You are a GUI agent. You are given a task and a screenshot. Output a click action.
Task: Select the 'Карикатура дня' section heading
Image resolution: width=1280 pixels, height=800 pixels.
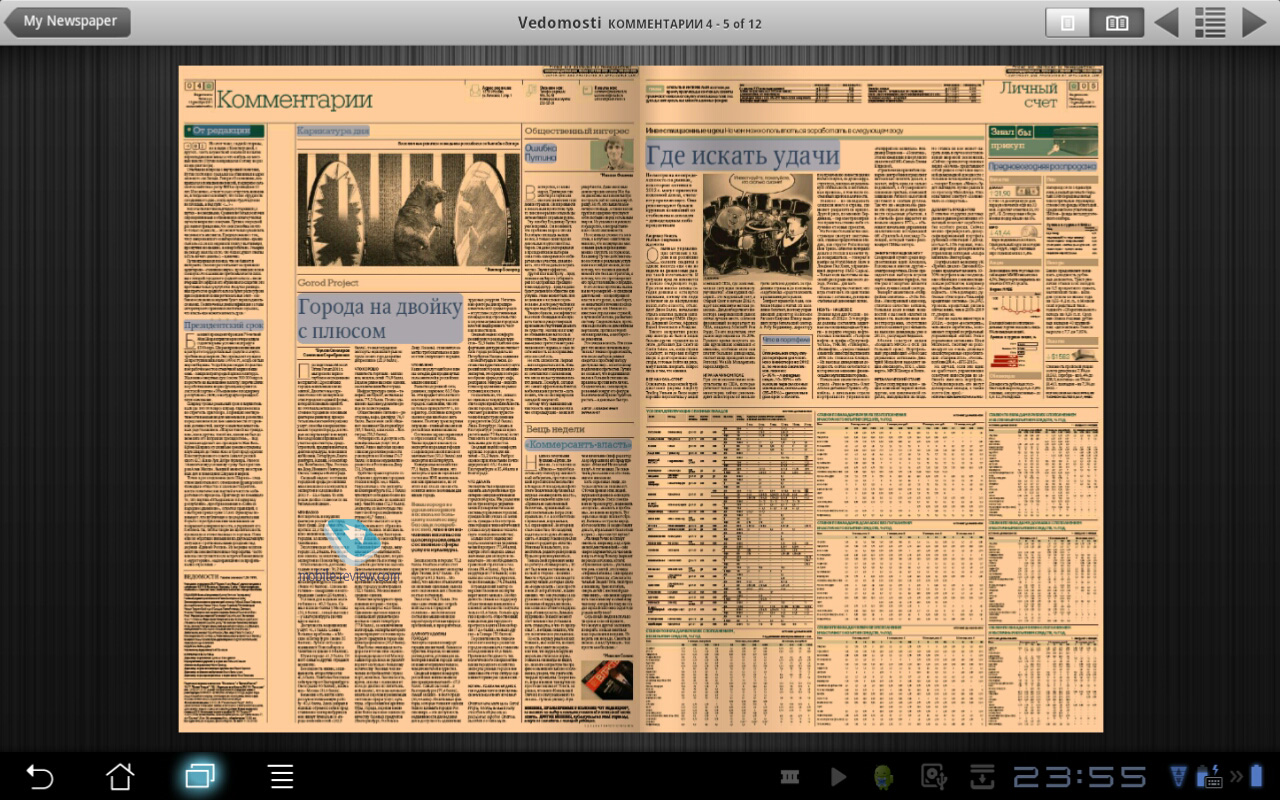coord(334,131)
